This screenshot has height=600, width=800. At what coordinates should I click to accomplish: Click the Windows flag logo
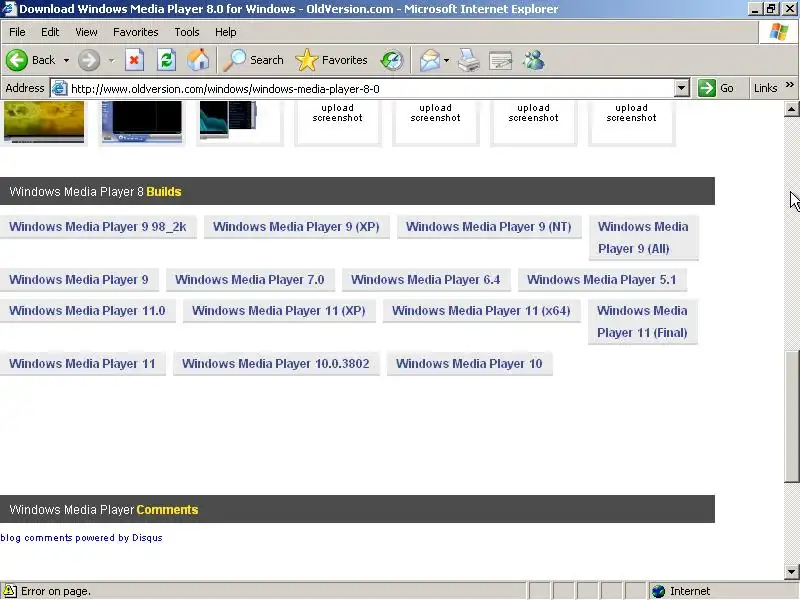pos(779,32)
